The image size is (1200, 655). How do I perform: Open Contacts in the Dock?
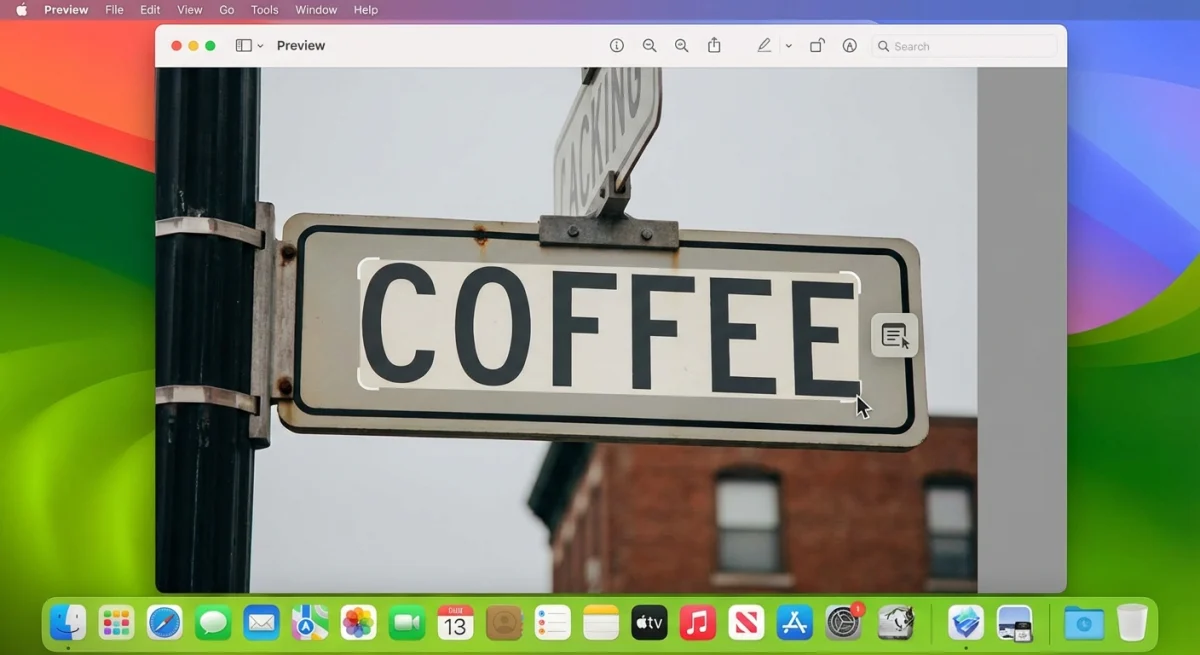click(x=504, y=623)
